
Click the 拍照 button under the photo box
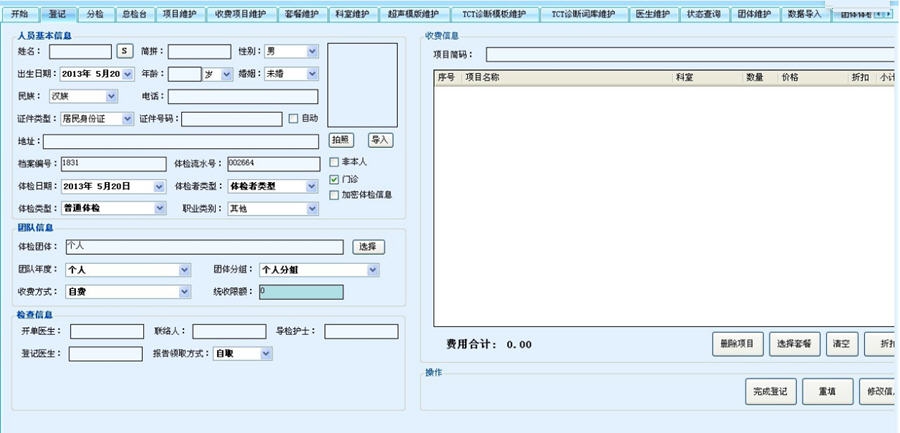point(341,140)
